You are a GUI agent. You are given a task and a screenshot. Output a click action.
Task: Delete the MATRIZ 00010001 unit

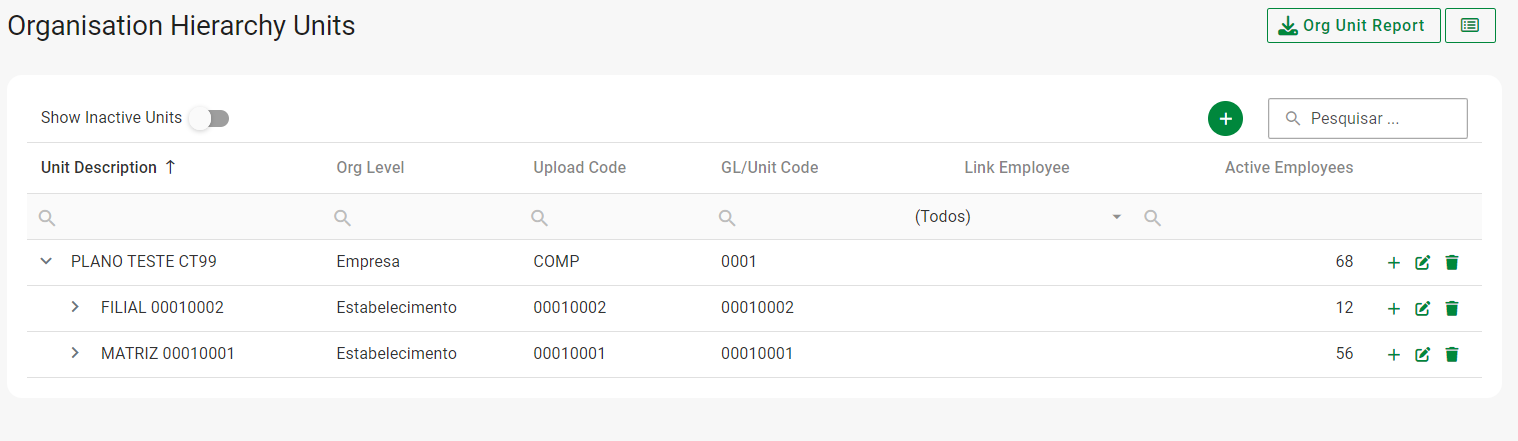coord(1452,355)
